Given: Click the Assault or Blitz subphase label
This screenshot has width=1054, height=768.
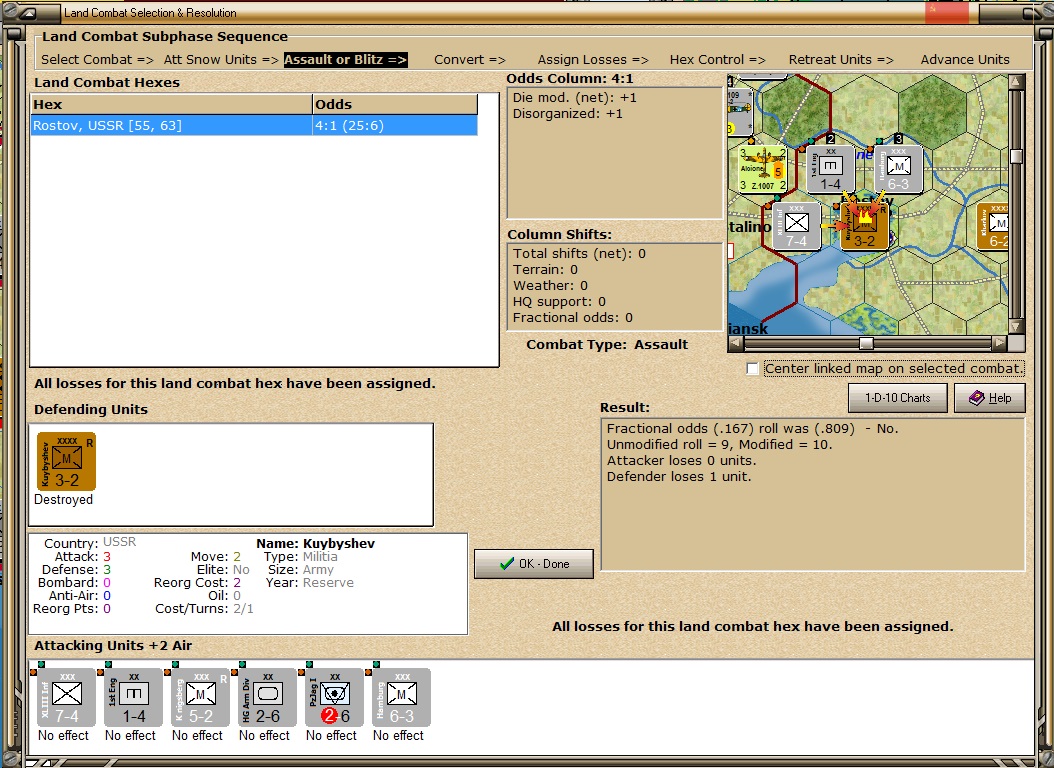Looking at the screenshot, I should pyautogui.click(x=346, y=59).
